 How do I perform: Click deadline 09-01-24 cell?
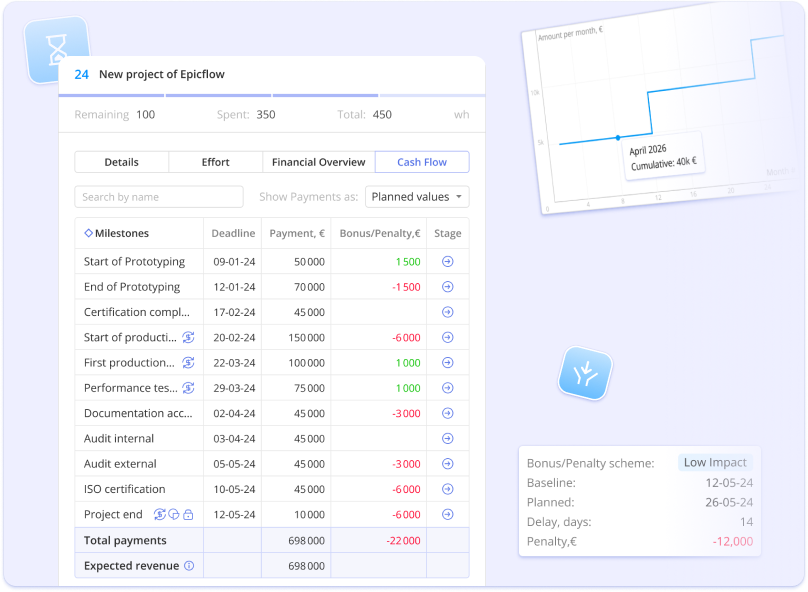click(234, 262)
